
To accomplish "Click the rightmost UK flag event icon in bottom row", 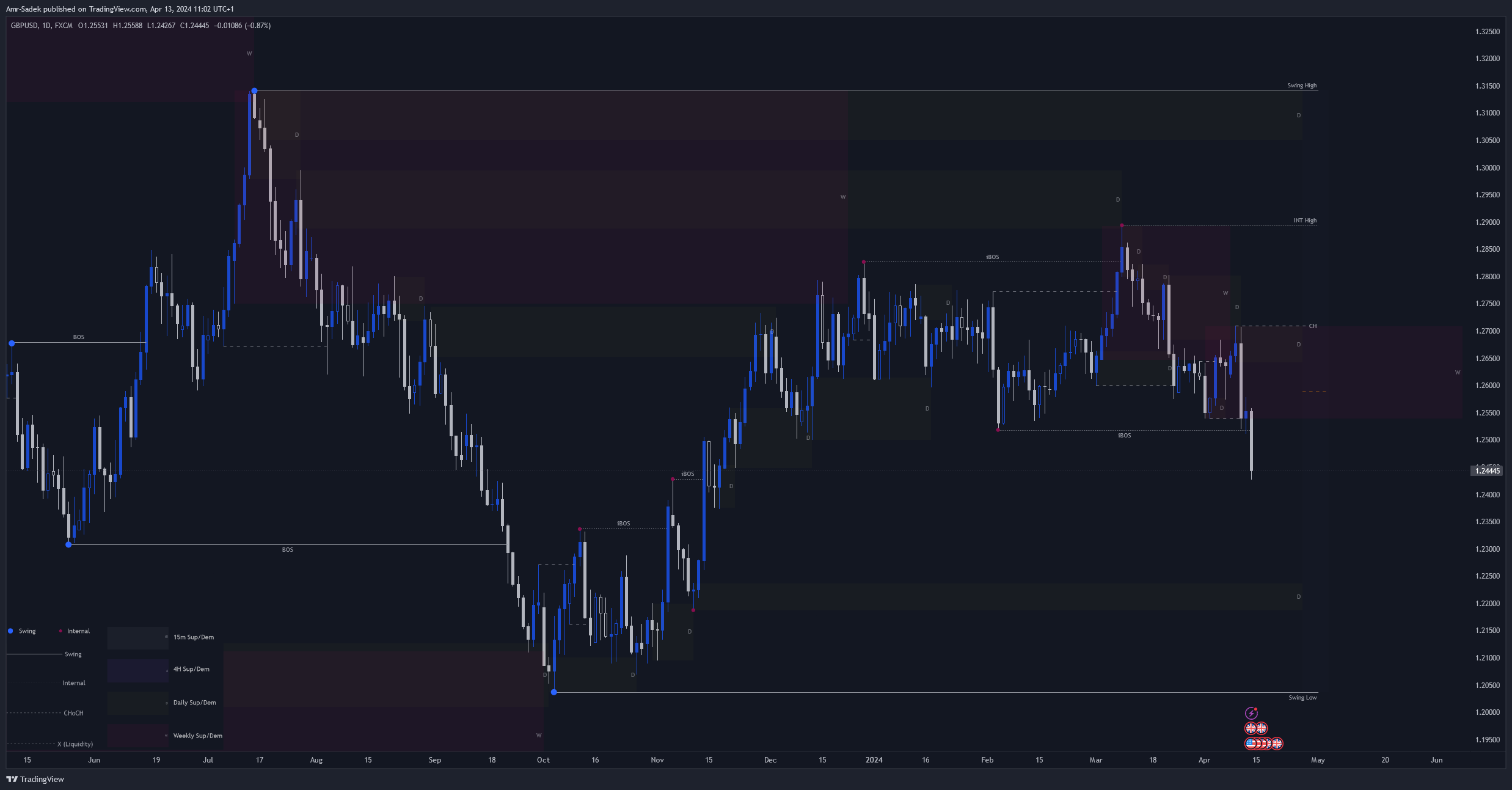I will (x=1277, y=744).
